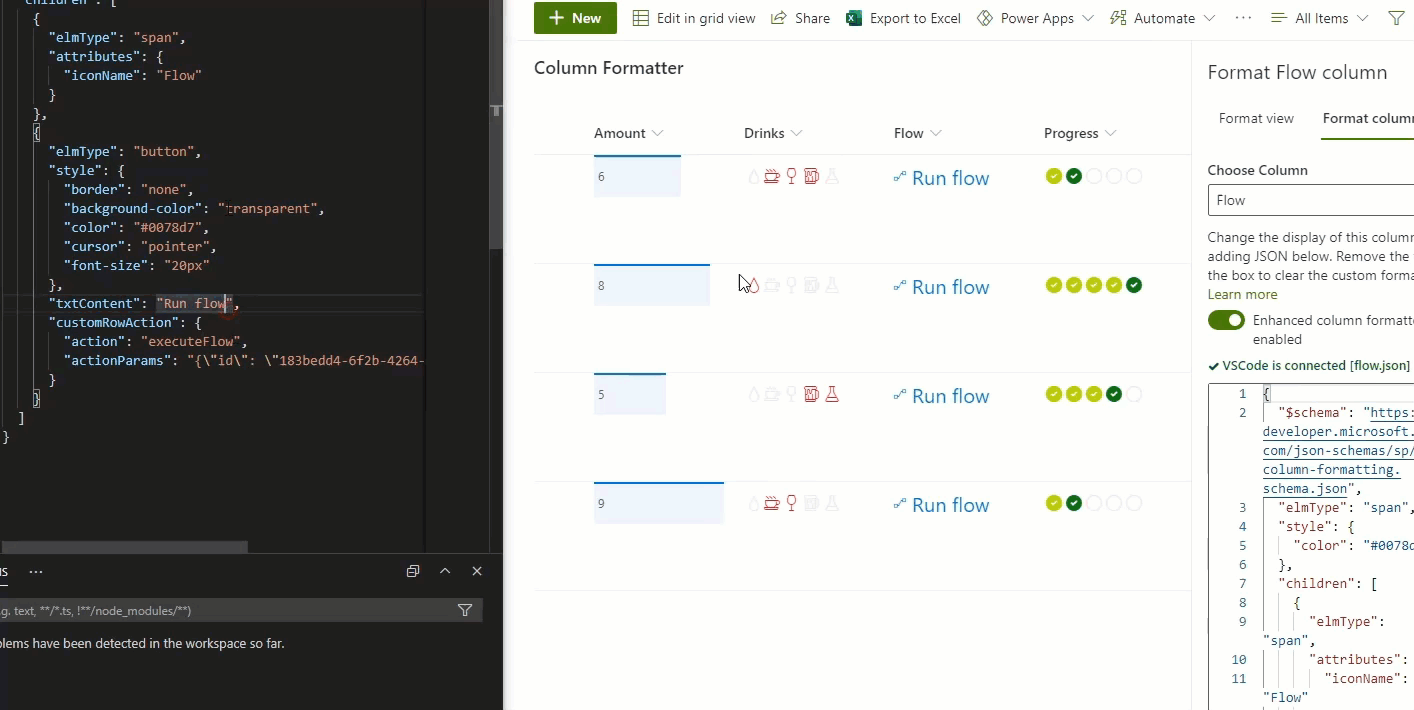Click the filter icon in problems panel
This screenshot has height=710, width=1414.
pyautogui.click(x=465, y=610)
